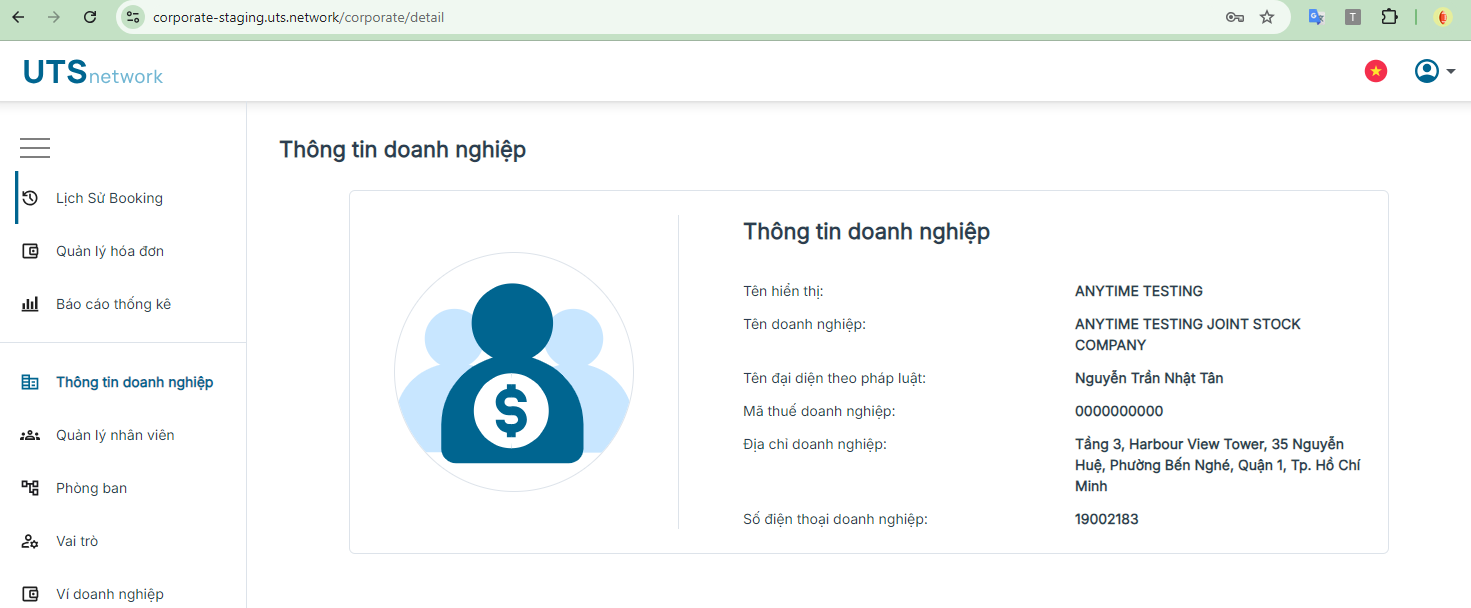Open the browser extensions puzzle icon

(1389, 17)
